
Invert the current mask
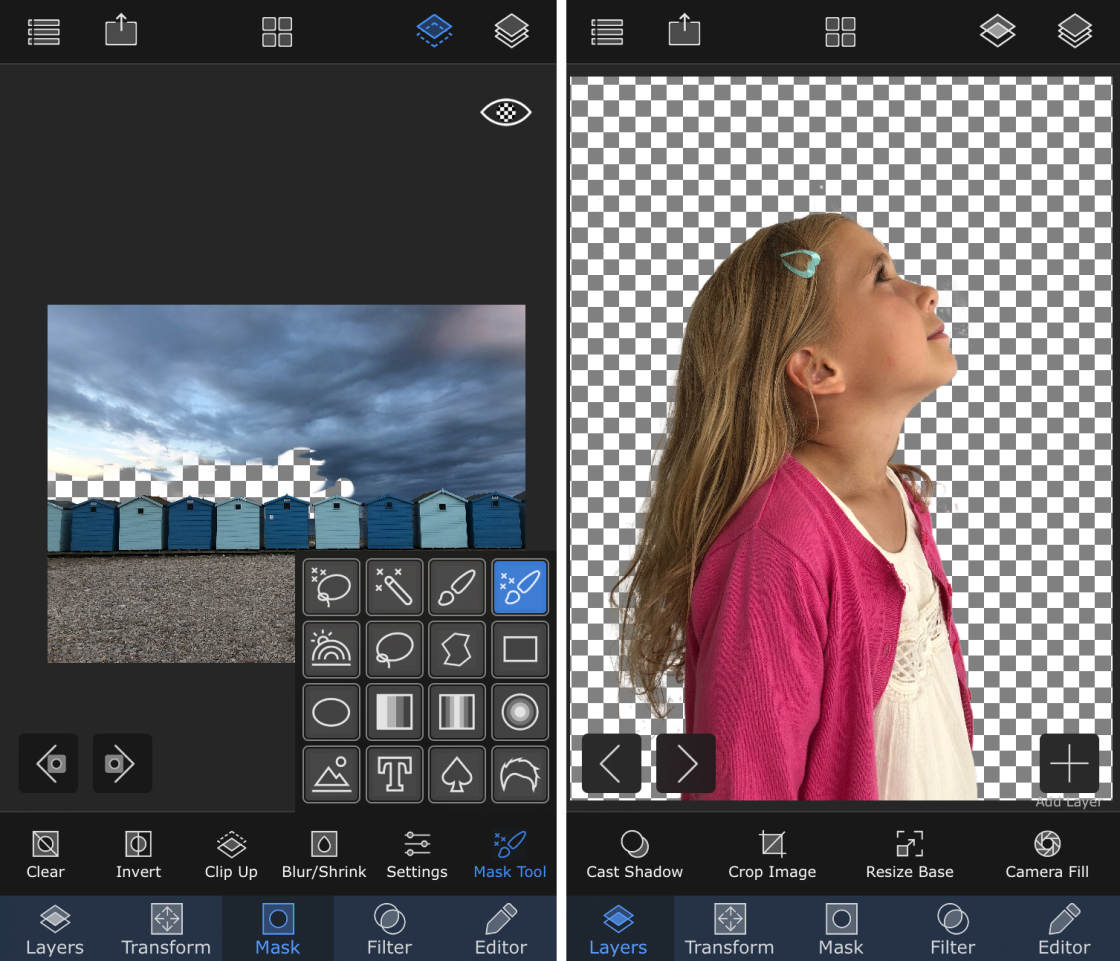[138, 854]
